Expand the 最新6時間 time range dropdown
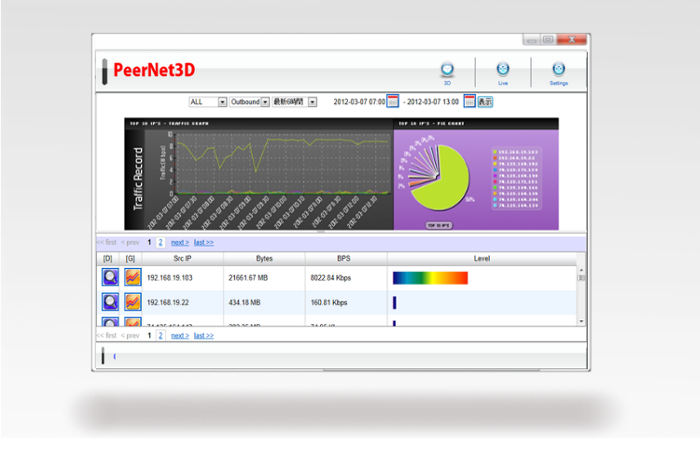Image resolution: width=700 pixels, height=450 pixels. click(294, 102)
